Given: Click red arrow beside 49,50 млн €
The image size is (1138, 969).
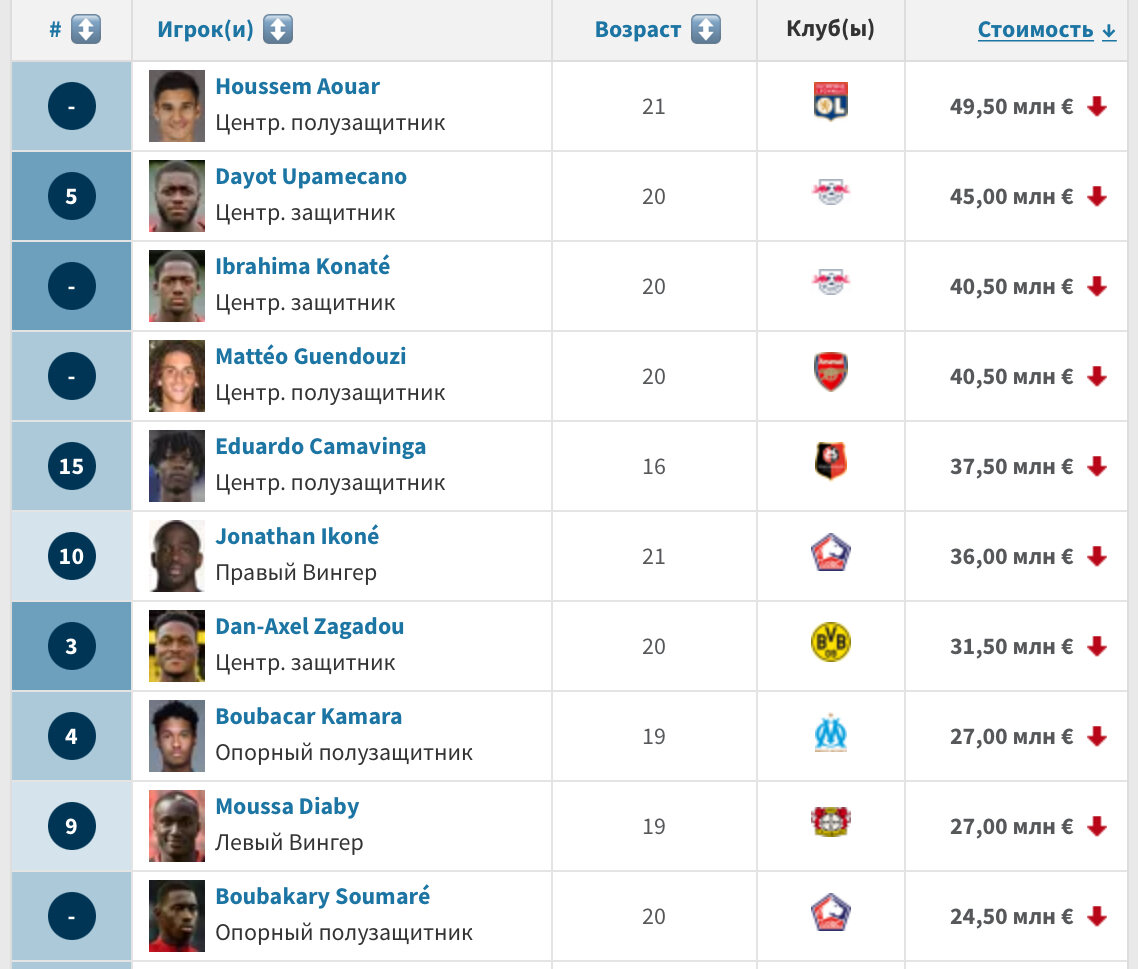Looking at the screenshot, I should (1097, 107).
